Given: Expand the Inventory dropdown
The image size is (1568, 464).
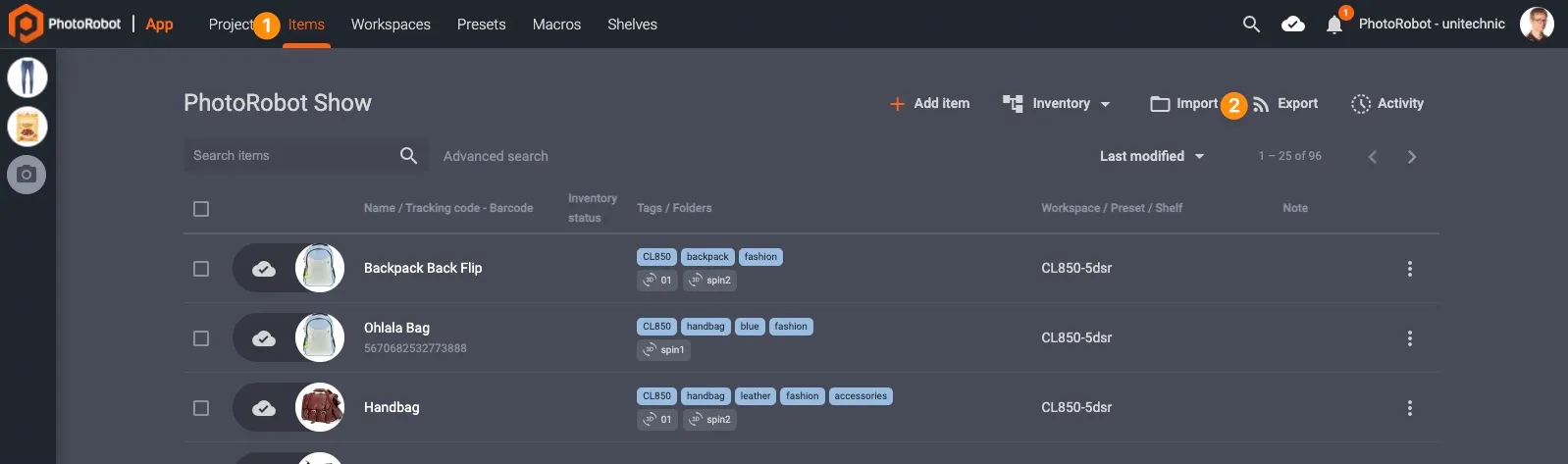Looking at the screenshot, I should (1057, 103).
